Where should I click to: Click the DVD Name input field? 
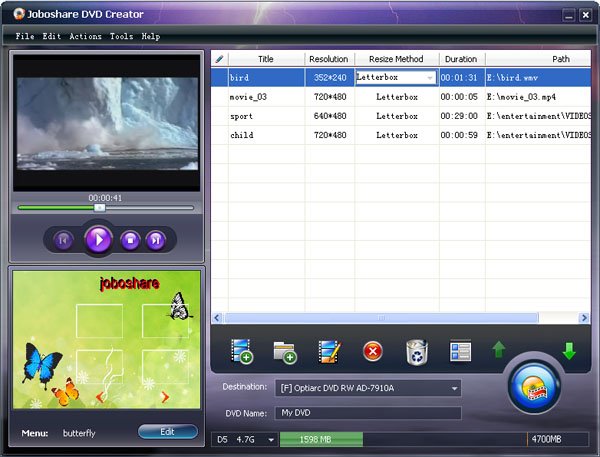(368, 413)
